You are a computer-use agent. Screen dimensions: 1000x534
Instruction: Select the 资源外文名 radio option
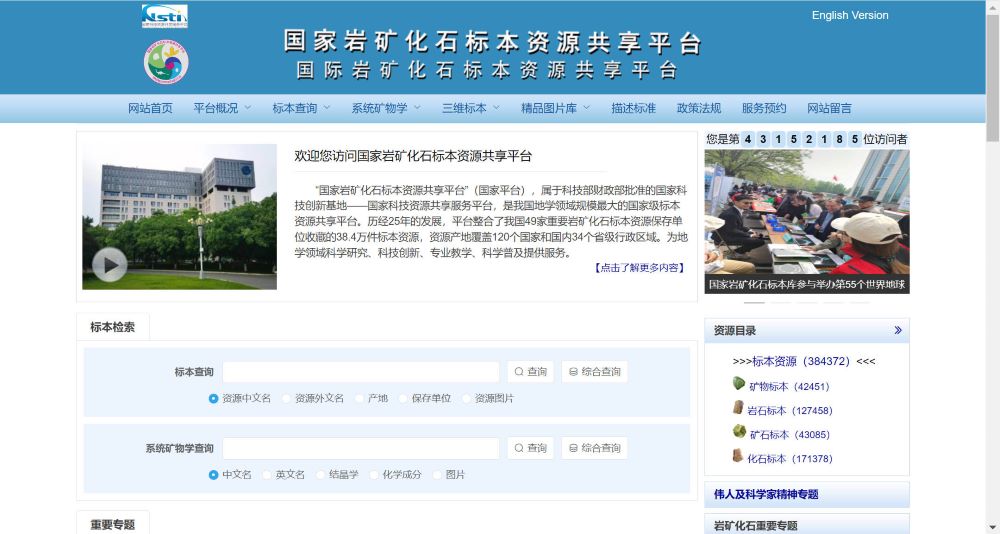pyautogui.click(x=287, y=398)
